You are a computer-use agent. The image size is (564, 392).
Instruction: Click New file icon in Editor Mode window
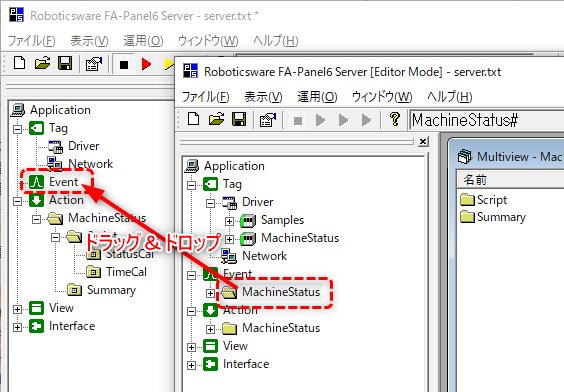tap(194, 119)
